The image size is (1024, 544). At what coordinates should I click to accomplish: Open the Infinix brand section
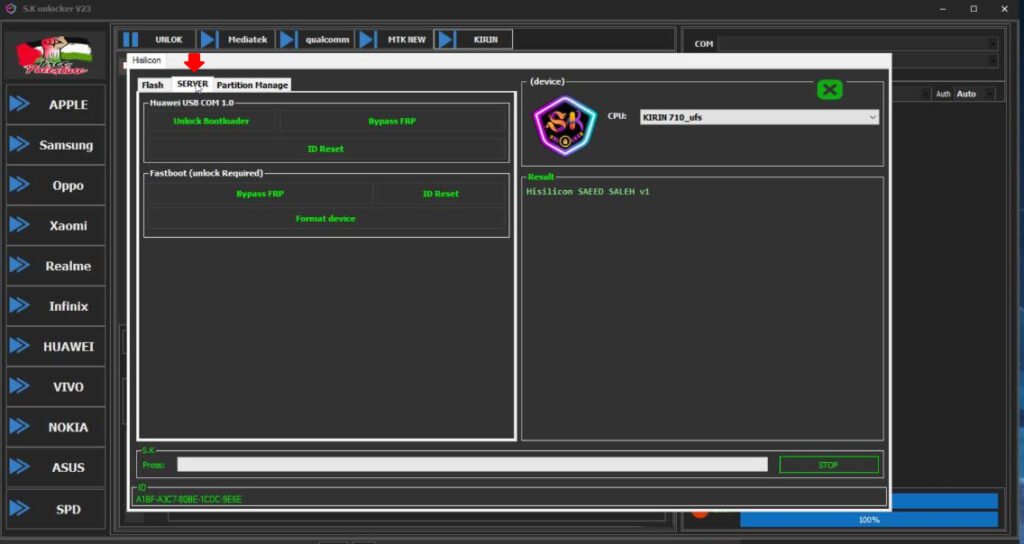[56, 306]
